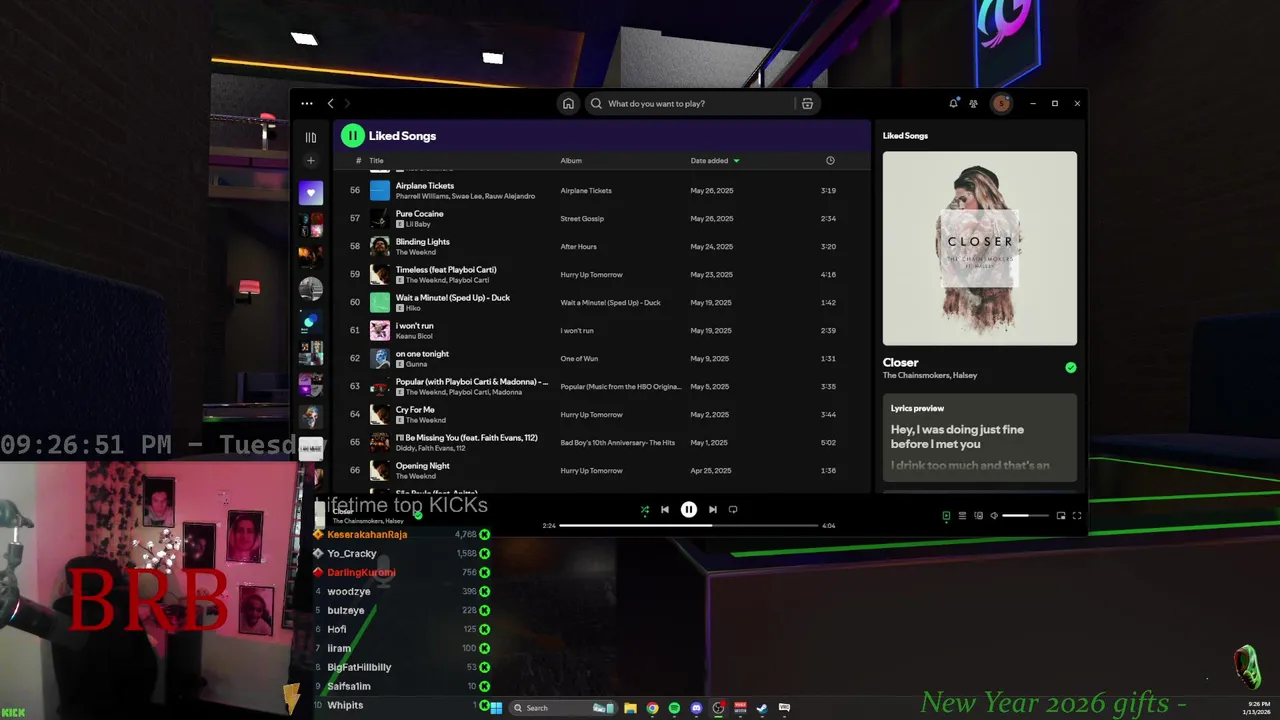Open the Gunna artist link
1280x720 pixels.
416,364
